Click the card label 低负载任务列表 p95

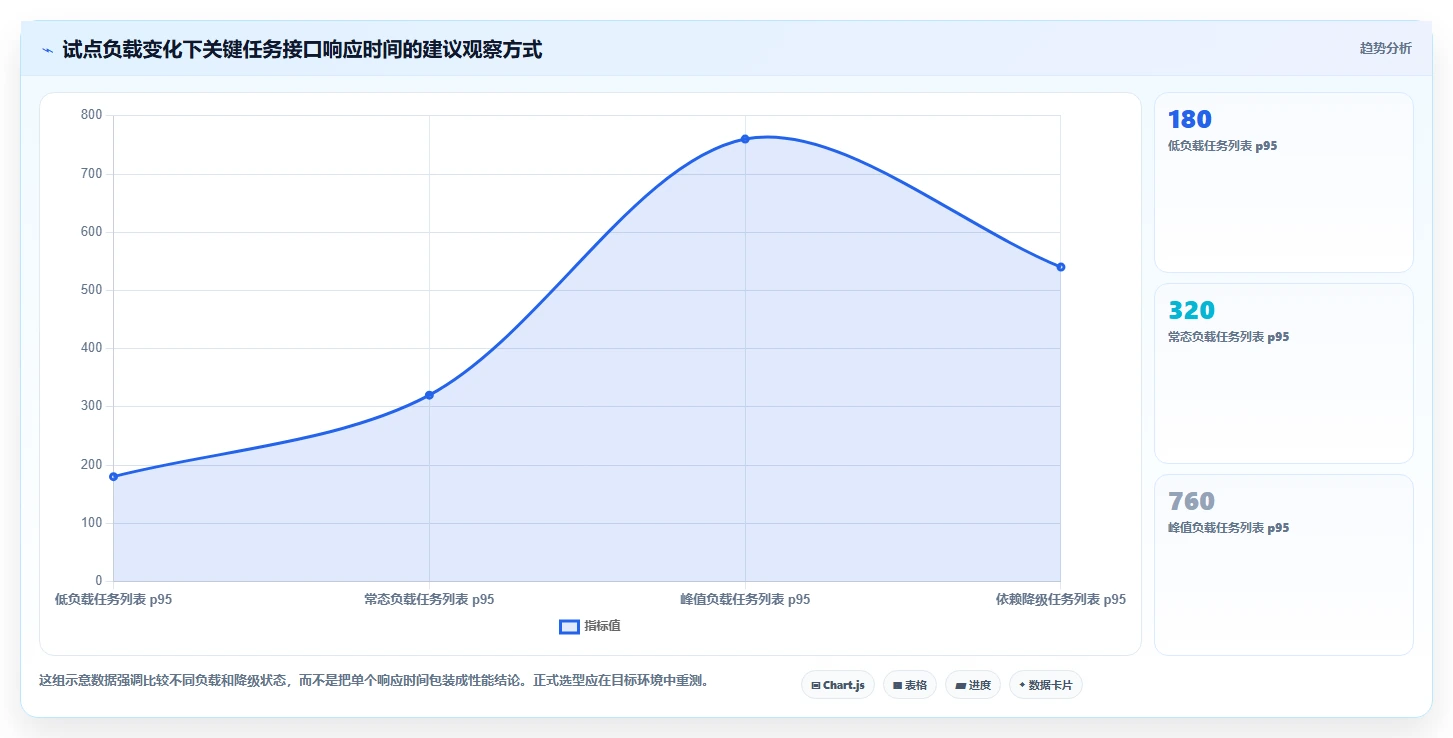(1222, 146)
